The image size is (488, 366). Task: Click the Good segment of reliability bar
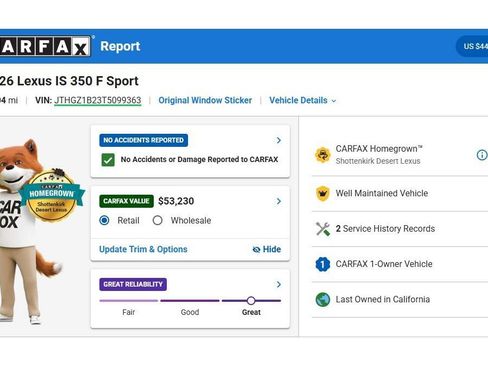tap(190, 301)
